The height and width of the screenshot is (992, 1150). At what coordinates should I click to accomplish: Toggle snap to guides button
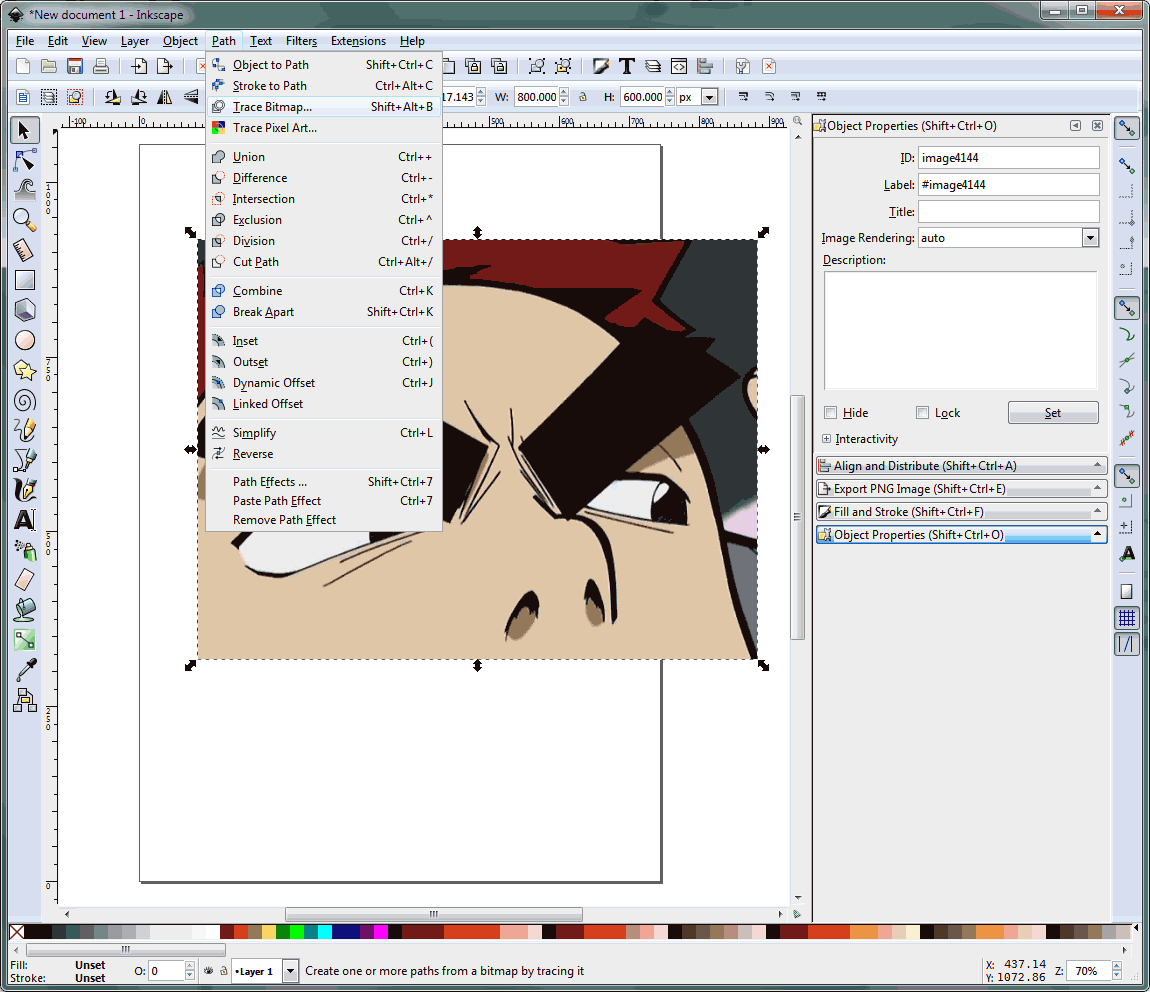tap(1127, 644)
